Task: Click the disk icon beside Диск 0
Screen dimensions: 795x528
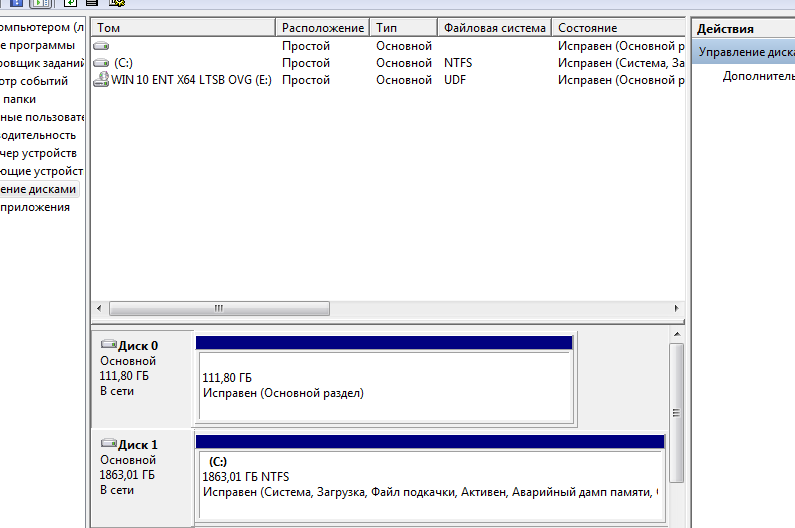Action: (x=109, y=344)
